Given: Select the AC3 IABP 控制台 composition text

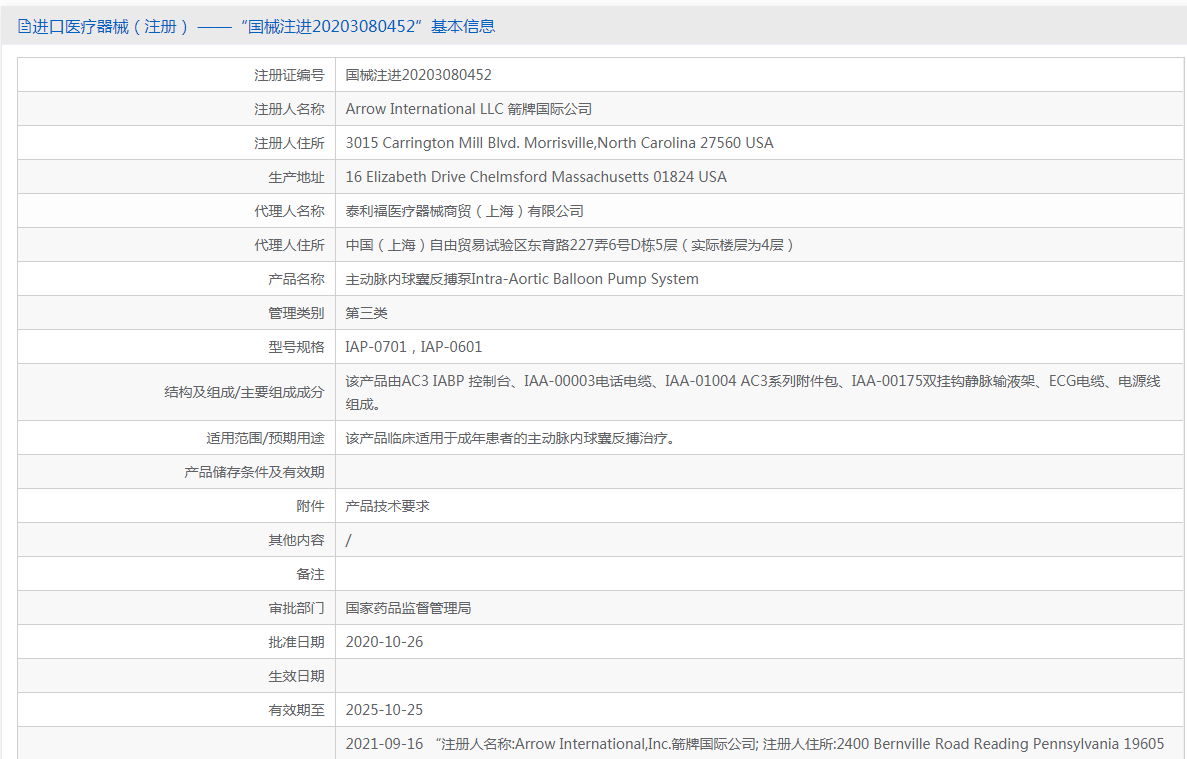Looking at the screenshot, I should [x=753, y=392].
